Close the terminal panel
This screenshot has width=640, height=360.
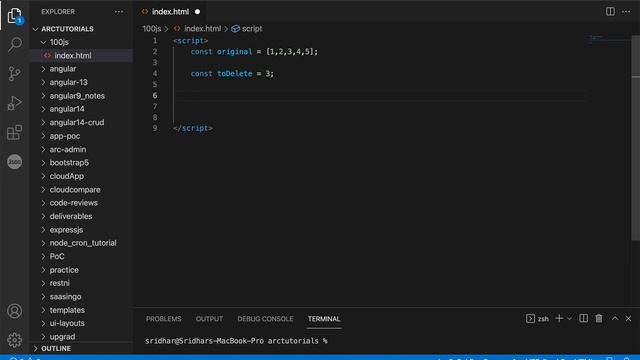click(628, 318)
